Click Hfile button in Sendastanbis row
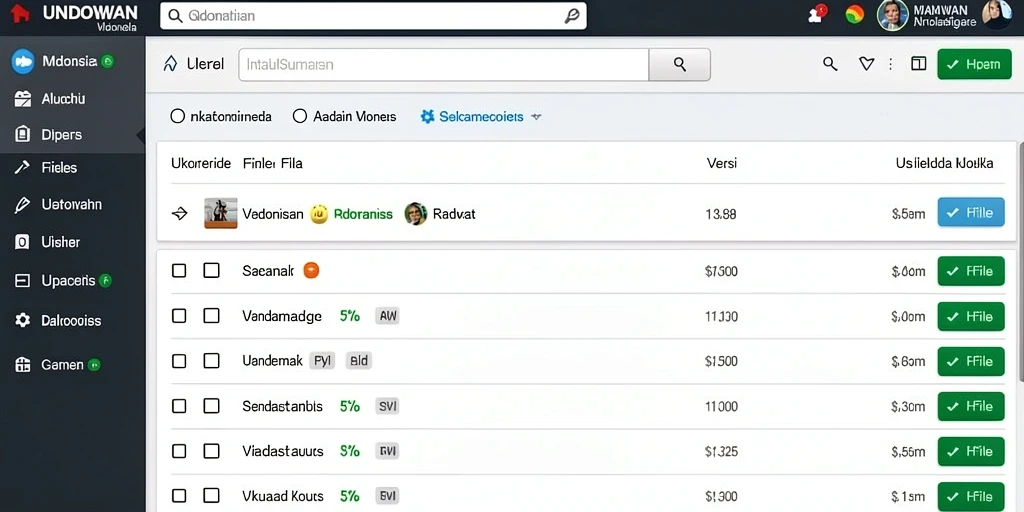This screenshot has height=512, width=1024. pyautogui.click(x=971, y=406)
